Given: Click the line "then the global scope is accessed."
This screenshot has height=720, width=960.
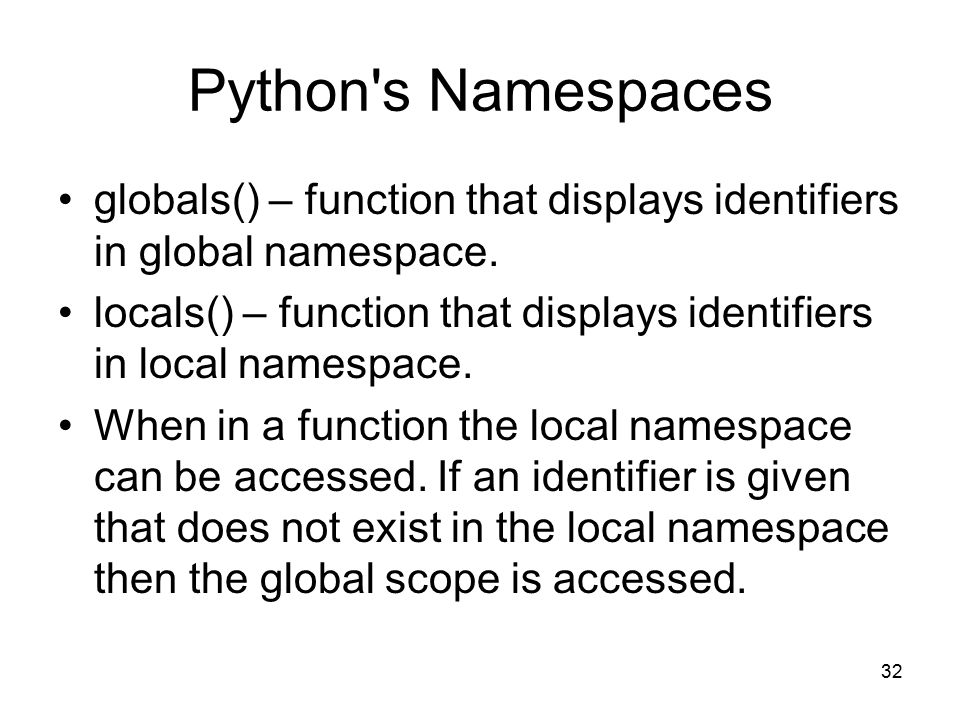Looking at the screenshot, I should pos(420,580).
